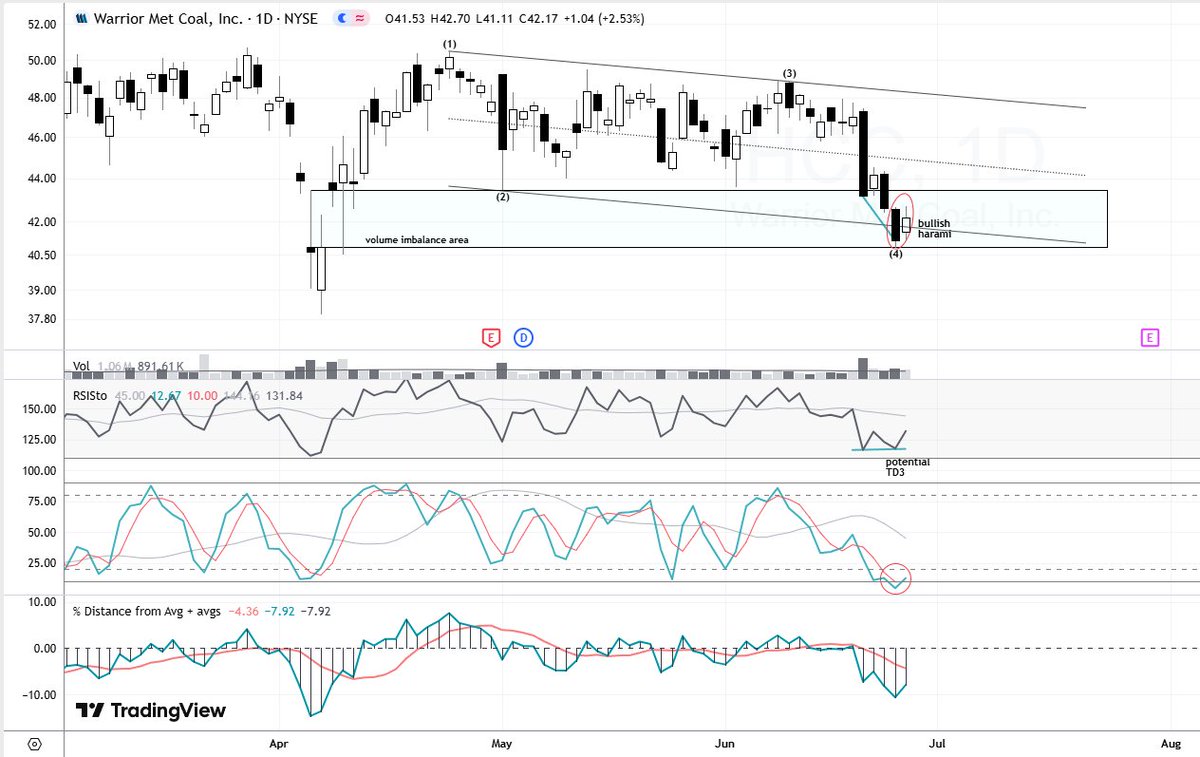Click the pink approximate-data indicator icon
This screenshot has width=1200, height=757.
coord(358,18)
